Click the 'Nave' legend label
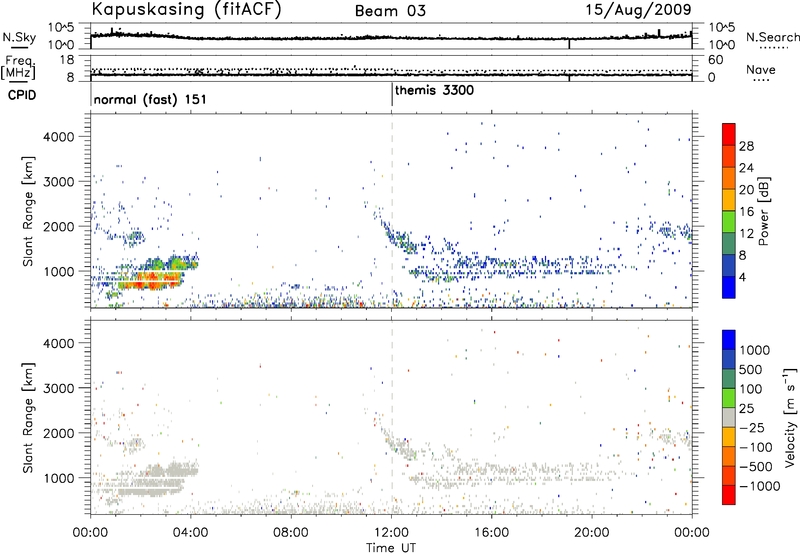This screenshot has height=554, width=800. [x=761, y=70]
